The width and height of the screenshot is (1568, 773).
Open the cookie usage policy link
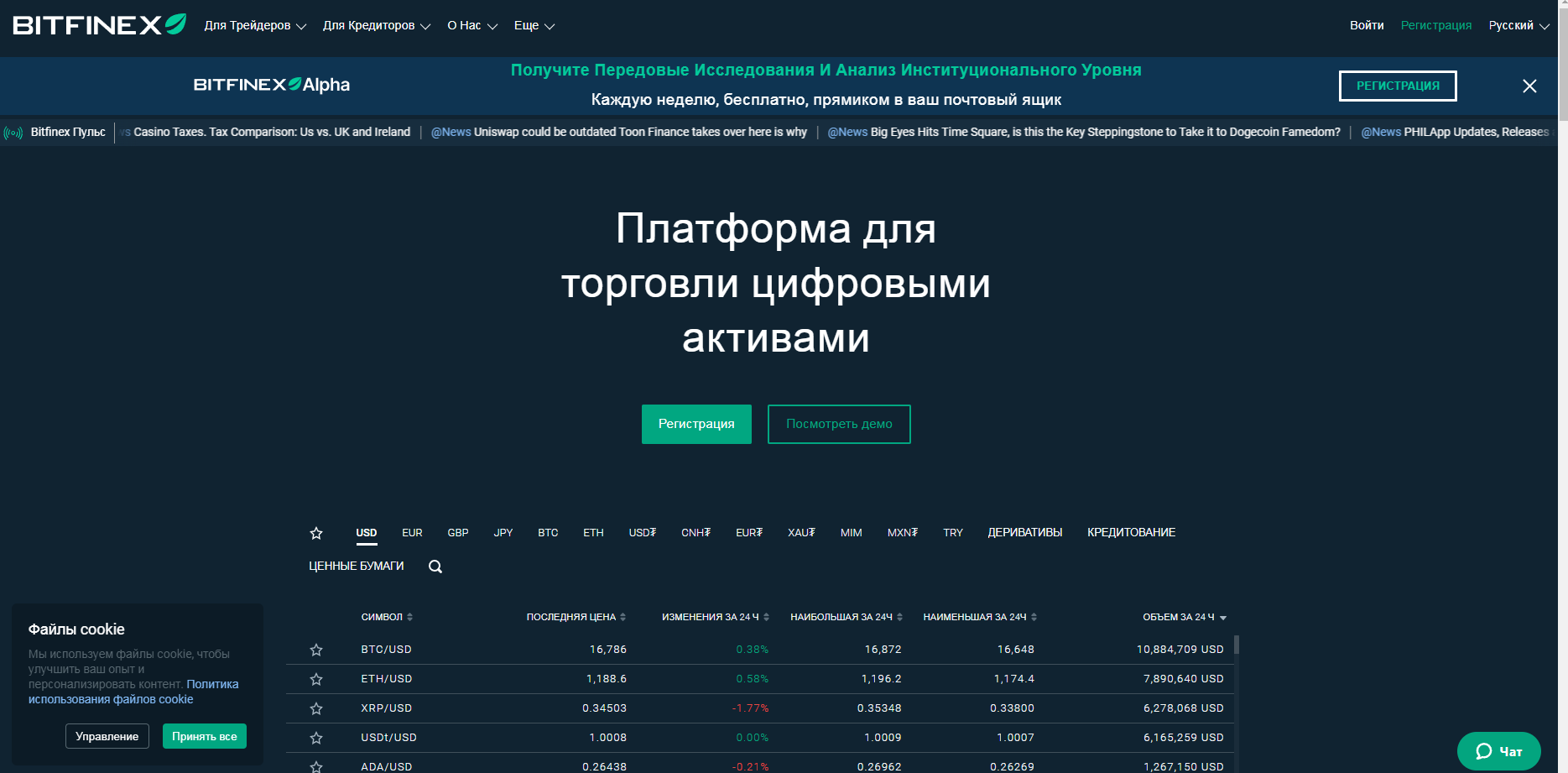pos(133,692)
